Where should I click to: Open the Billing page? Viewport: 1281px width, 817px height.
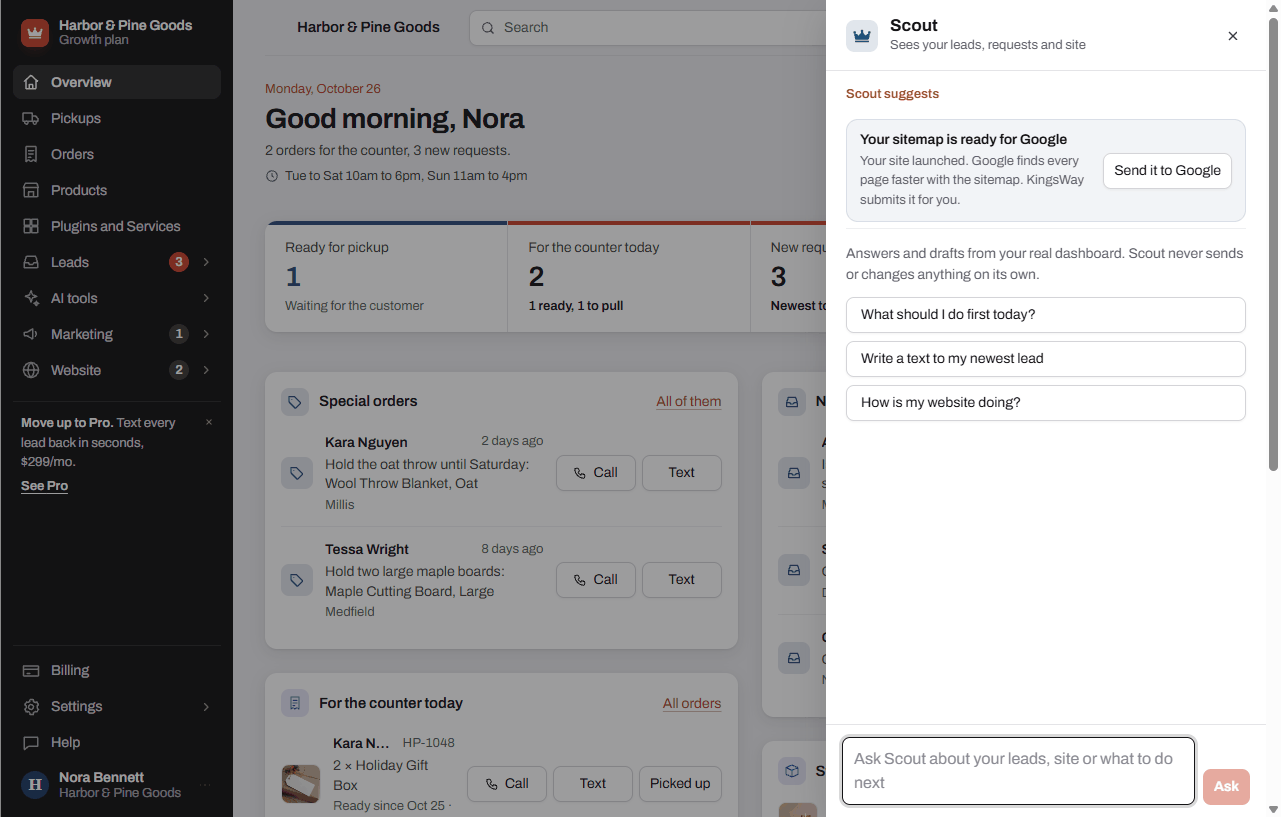click(x=117, y=670)
